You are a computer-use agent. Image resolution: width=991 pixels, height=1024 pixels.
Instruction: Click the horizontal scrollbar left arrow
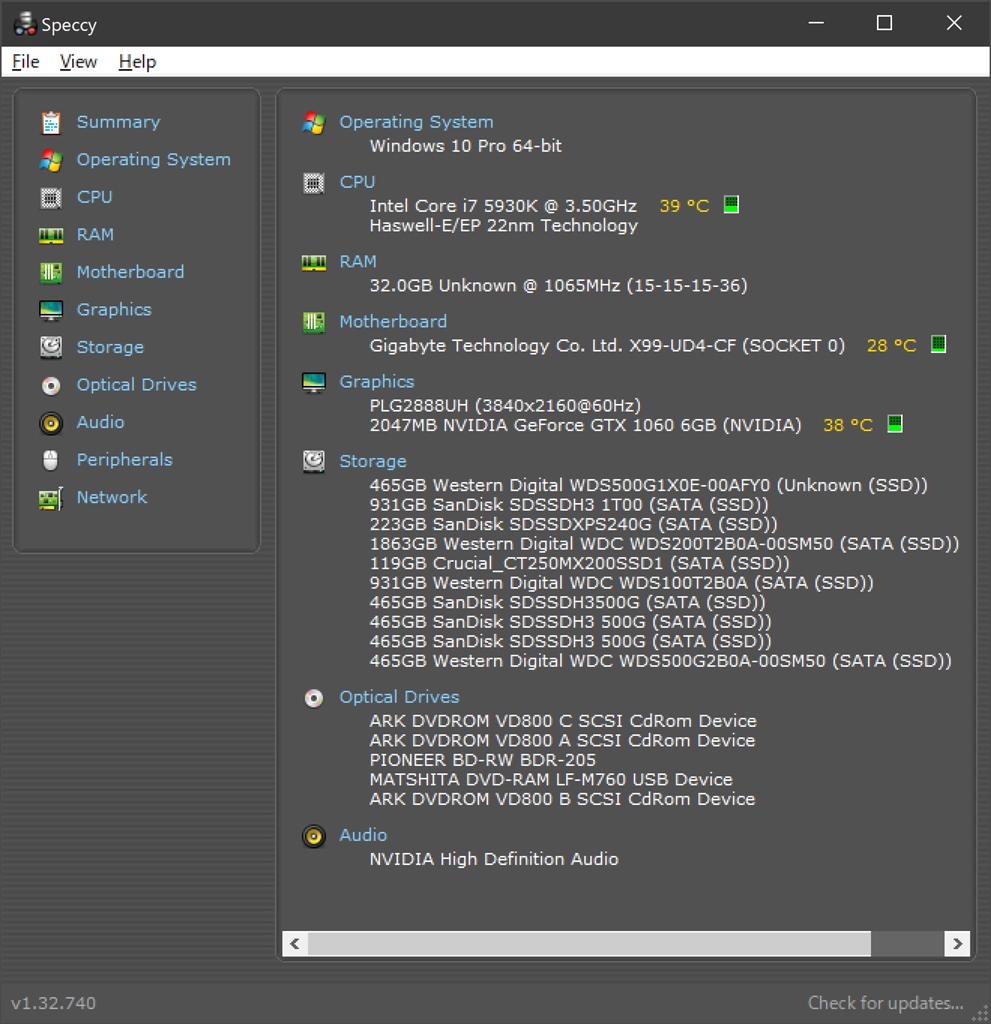[295, 944]
